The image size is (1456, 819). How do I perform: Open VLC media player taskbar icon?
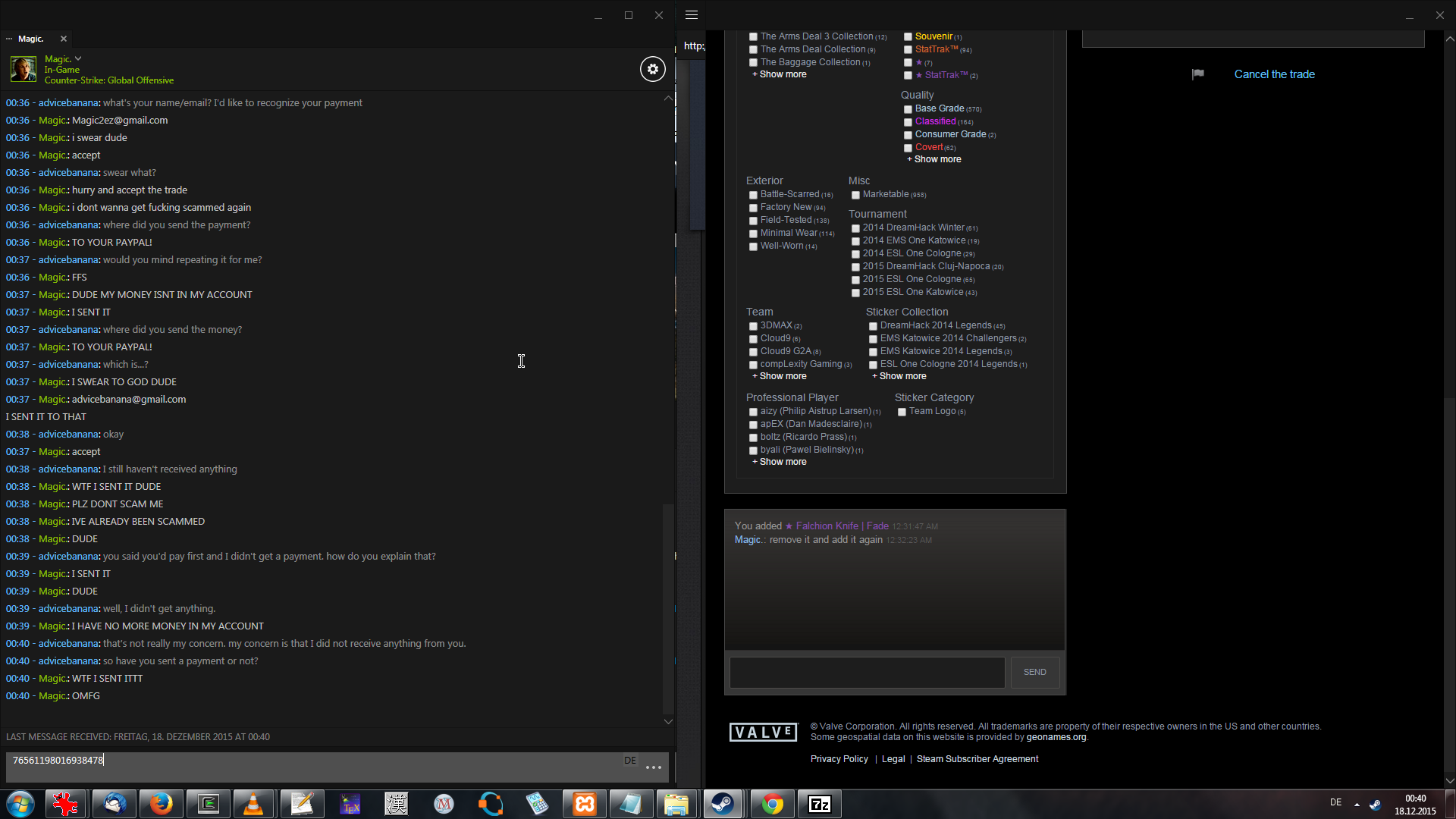(253, 803)
